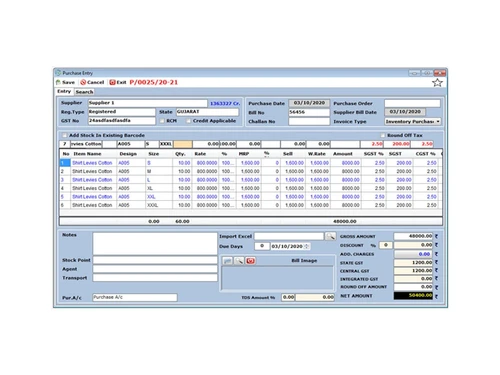The image size is (500, 375).
Task: Click the highlighted orange quantity entry cell
Action: [183, 144]
